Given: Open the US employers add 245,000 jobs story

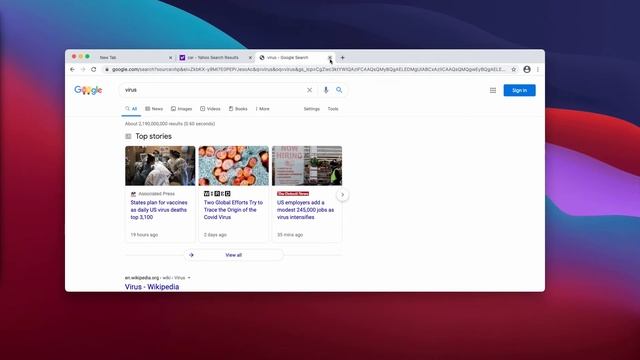Looking at the screenshot, I should click(305, 210).
